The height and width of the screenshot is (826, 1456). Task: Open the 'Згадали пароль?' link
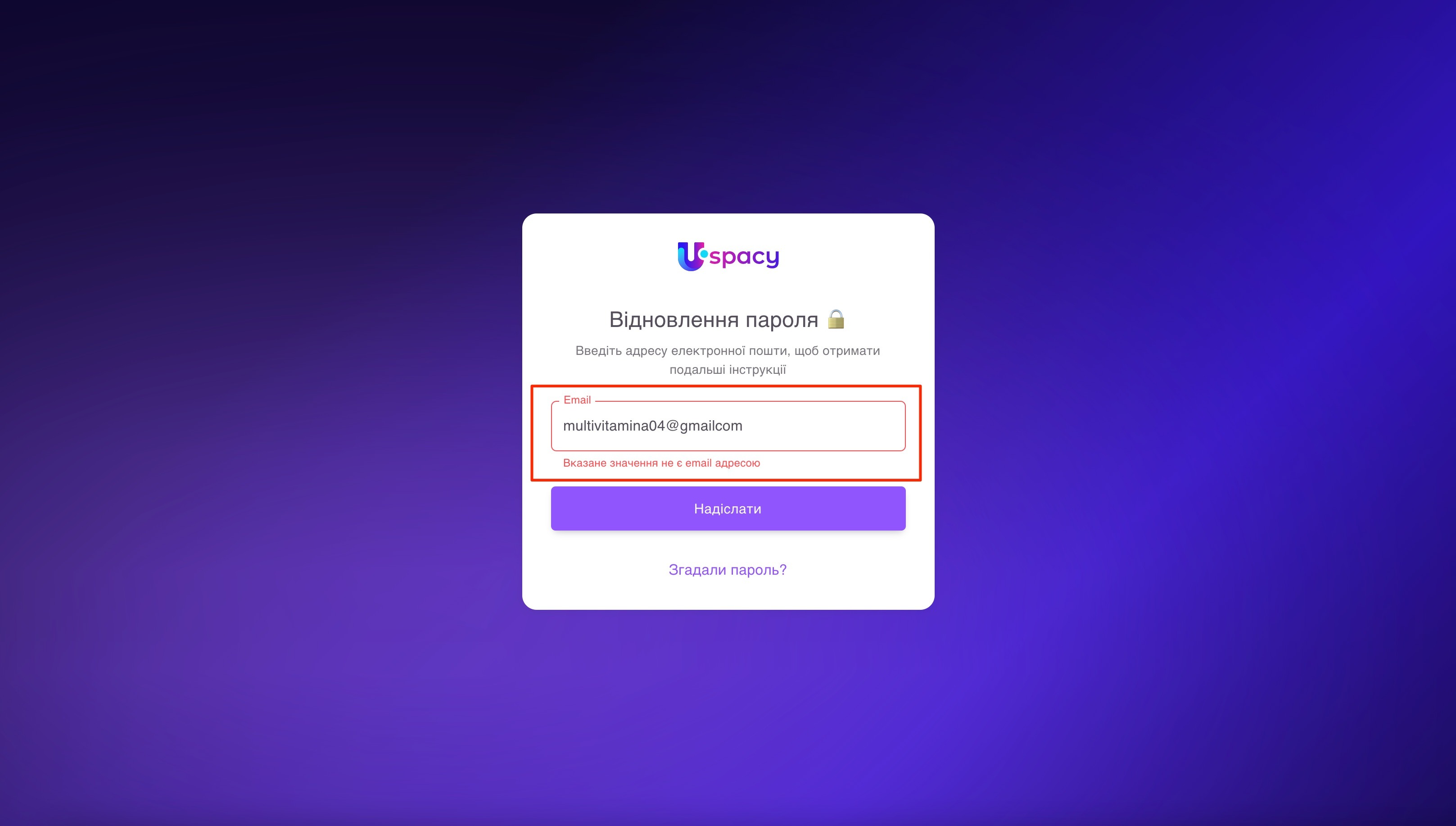pyautogui.click(x=728, y=570)
